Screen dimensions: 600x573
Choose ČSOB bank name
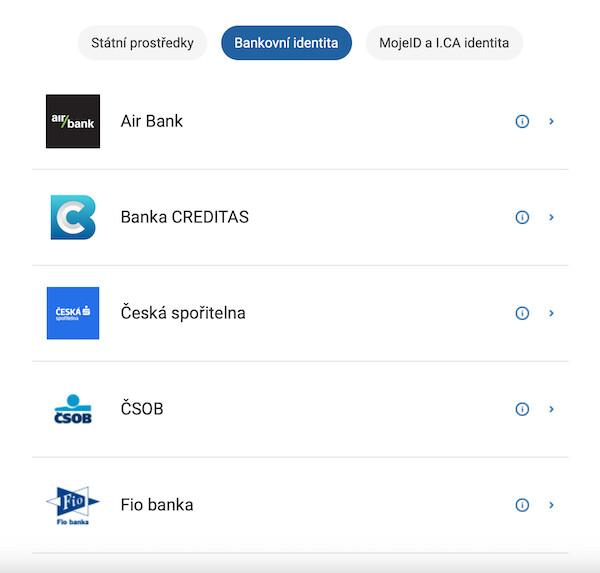click(x=142, y=408)
